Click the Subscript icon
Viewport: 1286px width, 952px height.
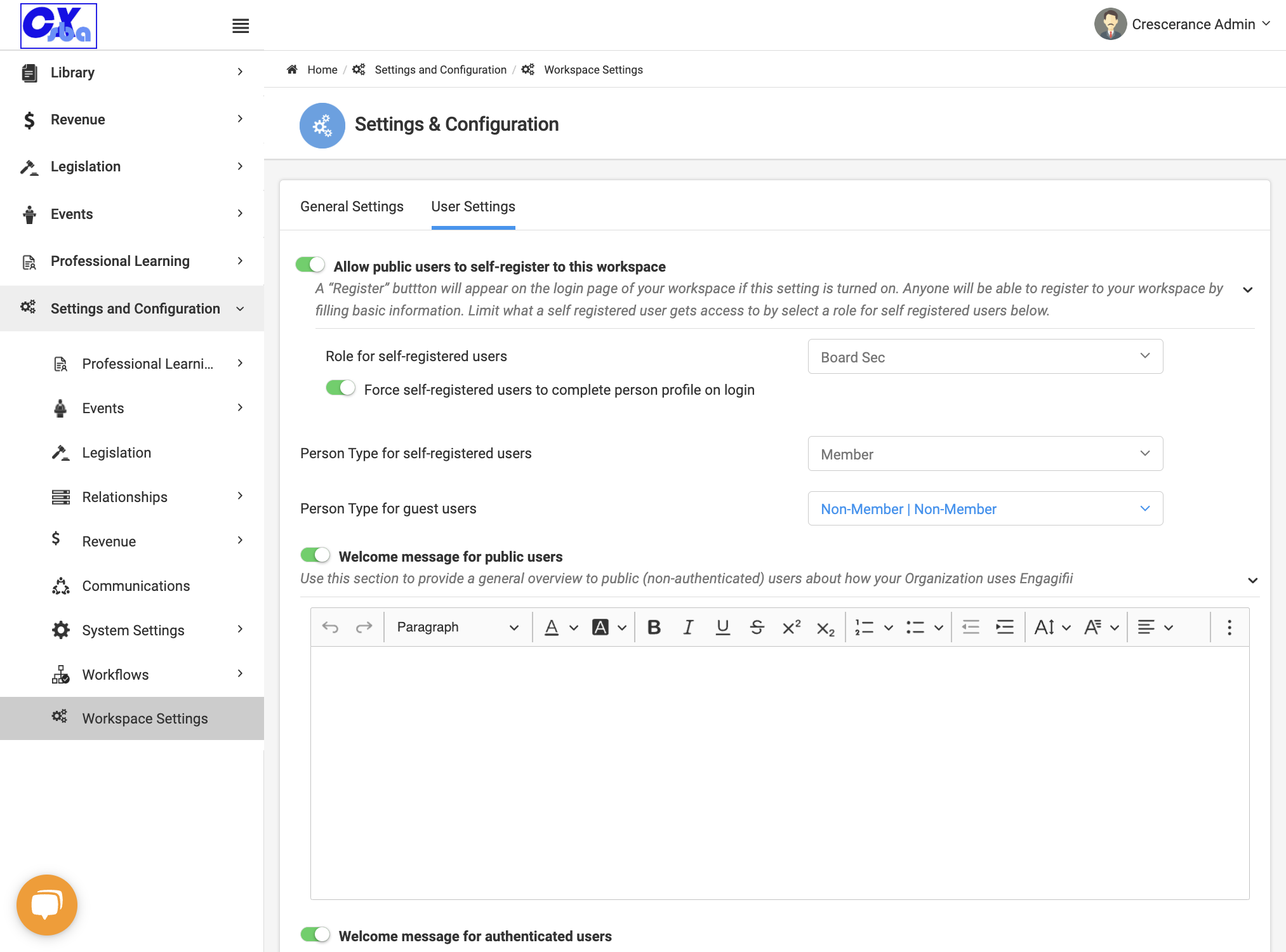825,627
